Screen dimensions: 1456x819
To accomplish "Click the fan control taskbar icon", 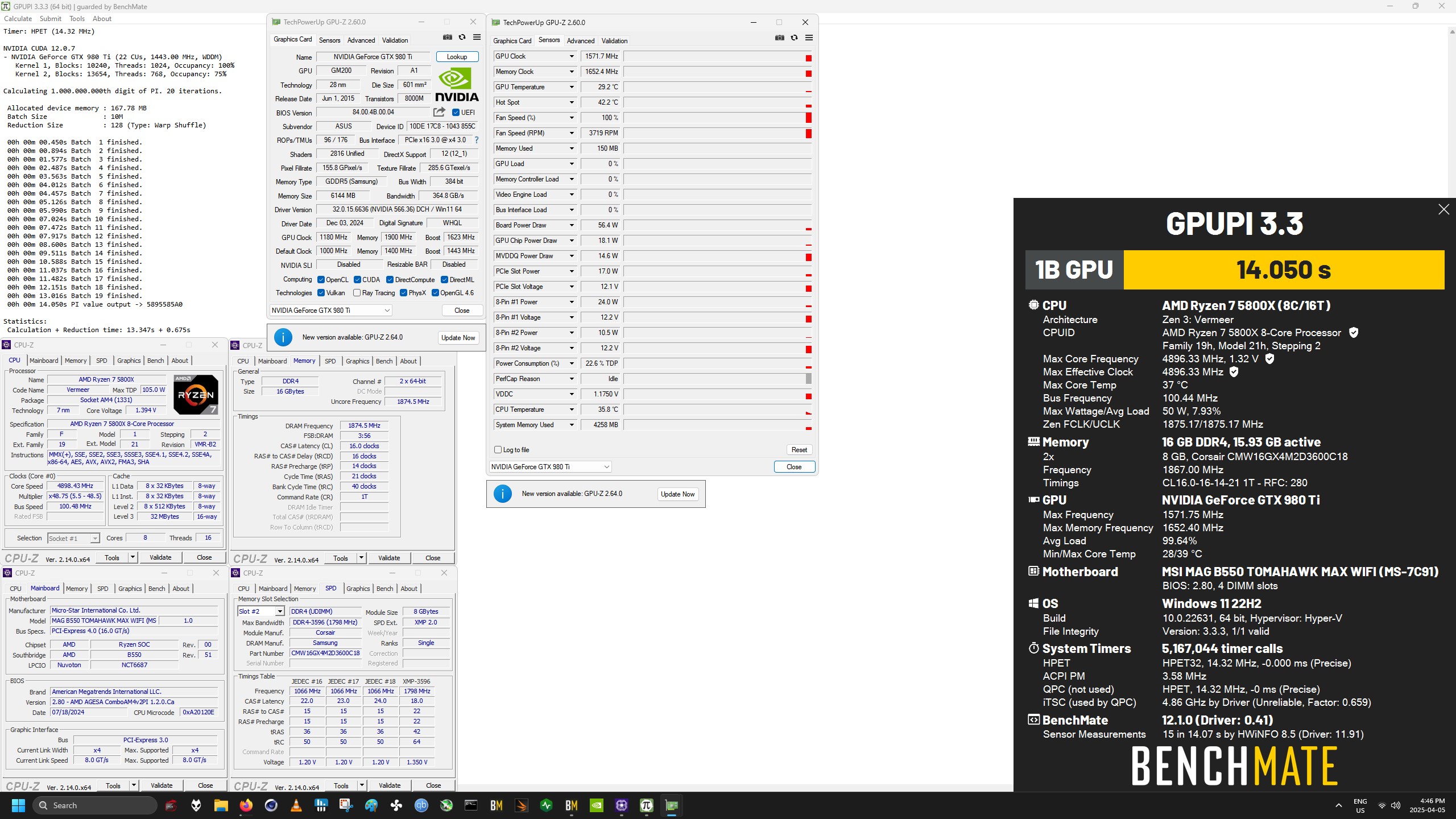I will 396,805.
